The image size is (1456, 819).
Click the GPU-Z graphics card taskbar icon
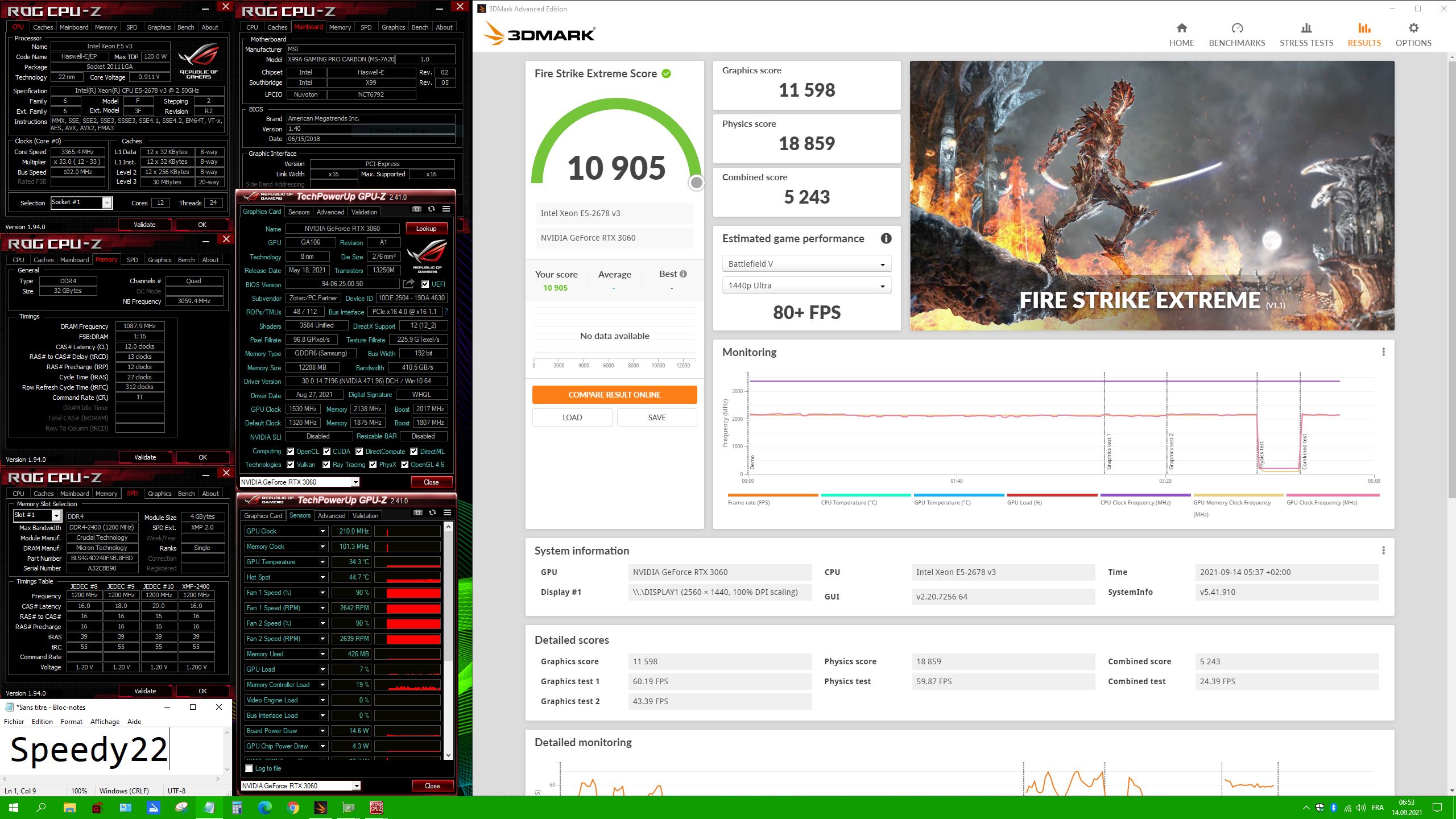point(349,808)
